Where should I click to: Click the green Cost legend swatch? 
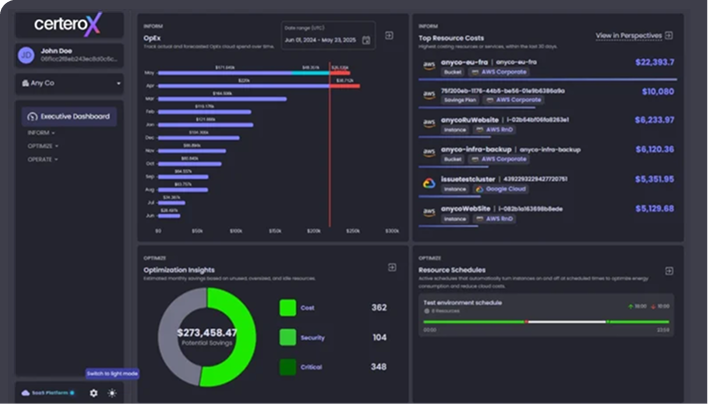click(x=288, y=308)
